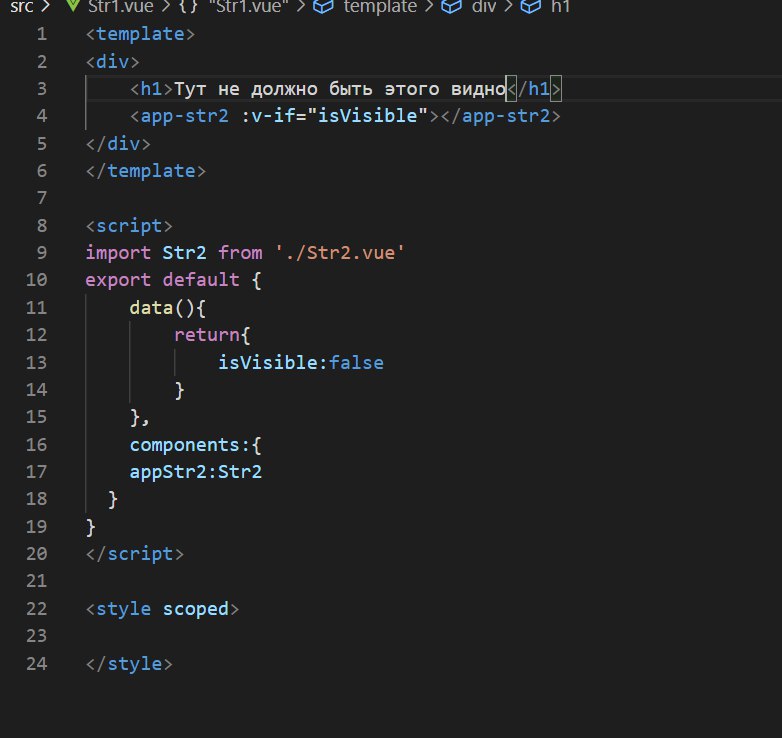Viewport: 782px width, 738px height.
Task: Click the data() method name
Action: pos(151,308)
